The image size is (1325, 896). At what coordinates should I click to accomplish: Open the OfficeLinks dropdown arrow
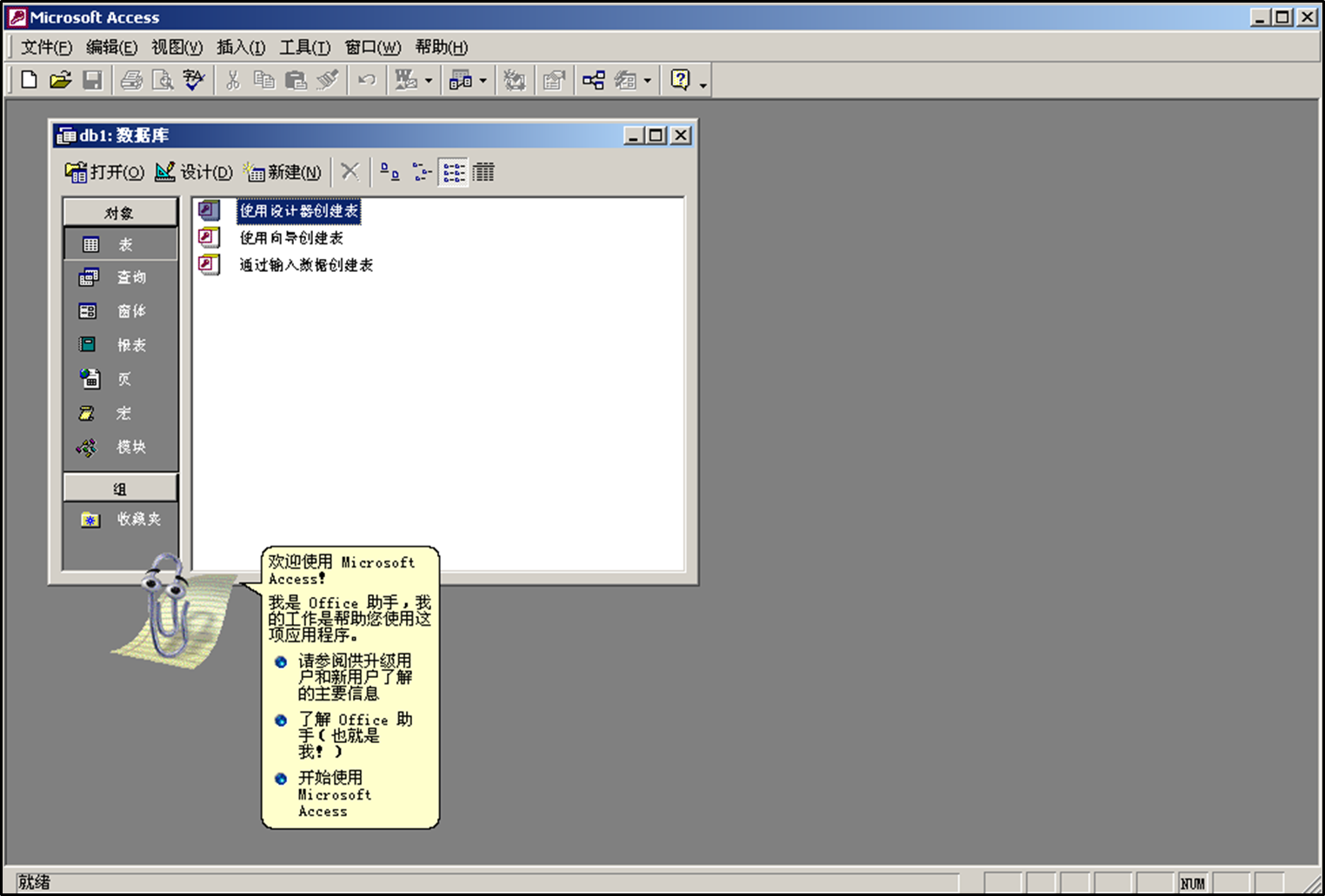click(x=428, y=81)
